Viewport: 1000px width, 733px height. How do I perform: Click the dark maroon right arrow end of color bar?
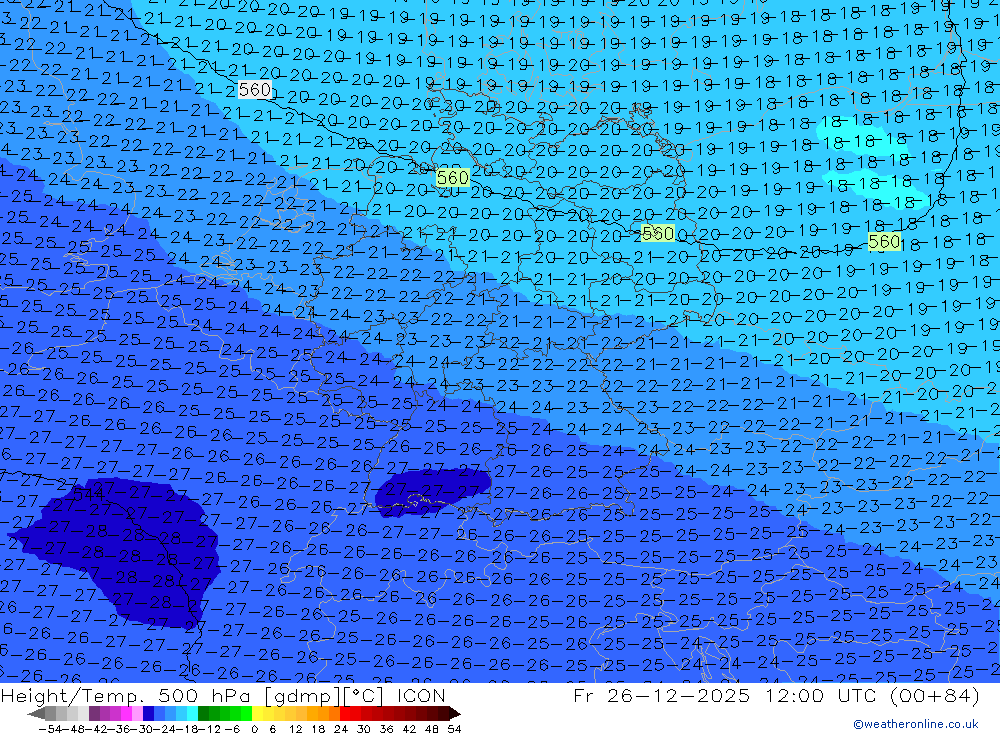tap(455, 714)
